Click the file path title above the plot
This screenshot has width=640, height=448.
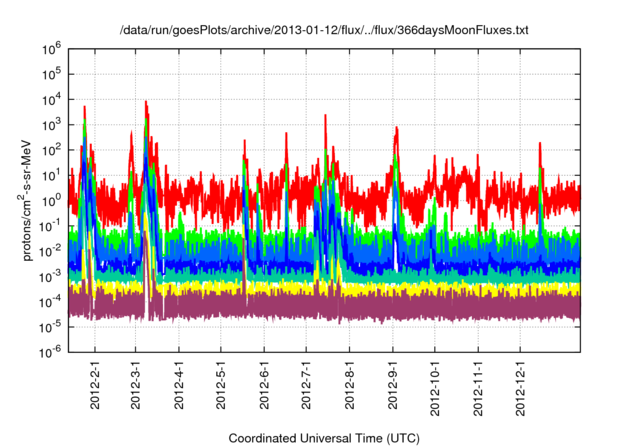coord(323,31)
